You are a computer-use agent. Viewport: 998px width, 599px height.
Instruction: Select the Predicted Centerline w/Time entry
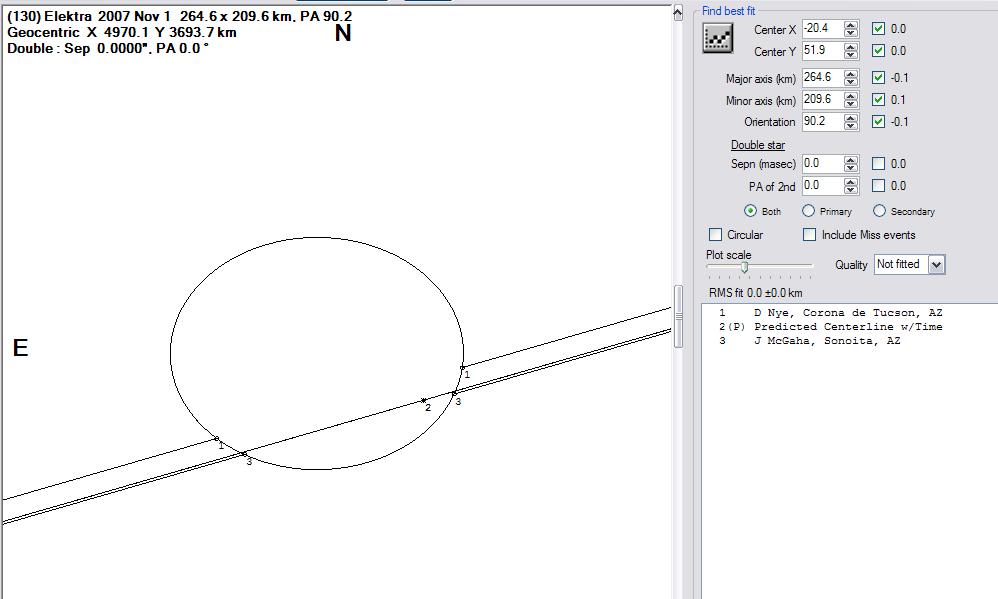(x=831, y=327)
